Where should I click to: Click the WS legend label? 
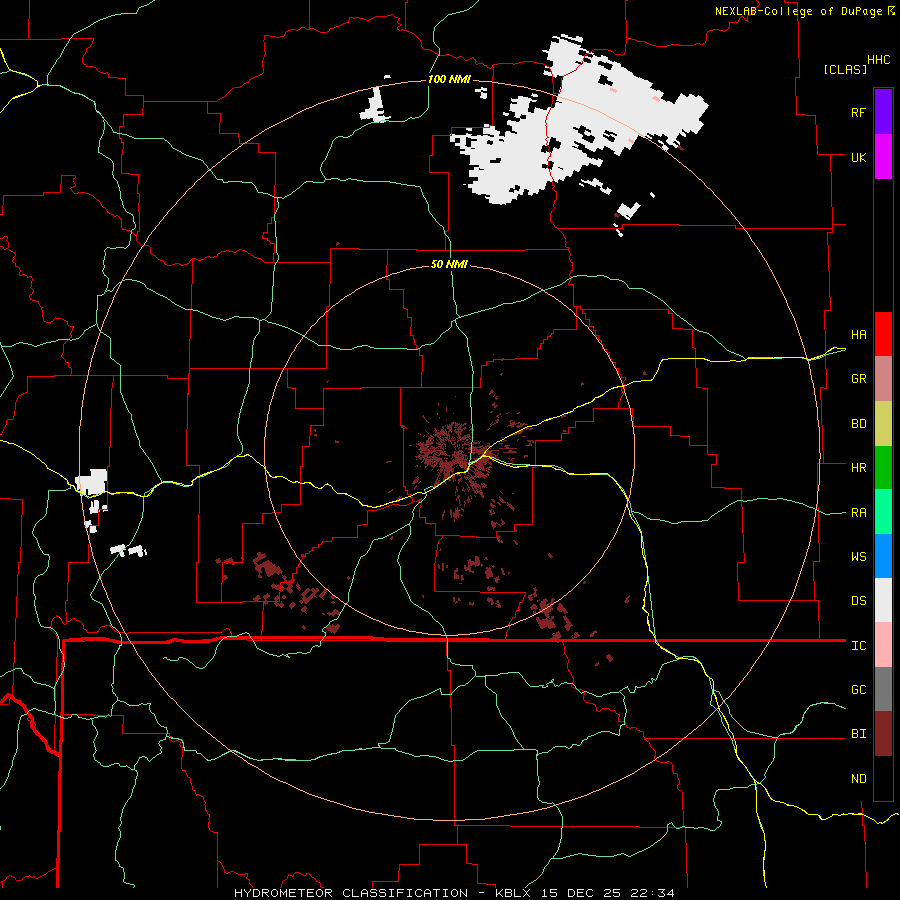tap(858, 557)
